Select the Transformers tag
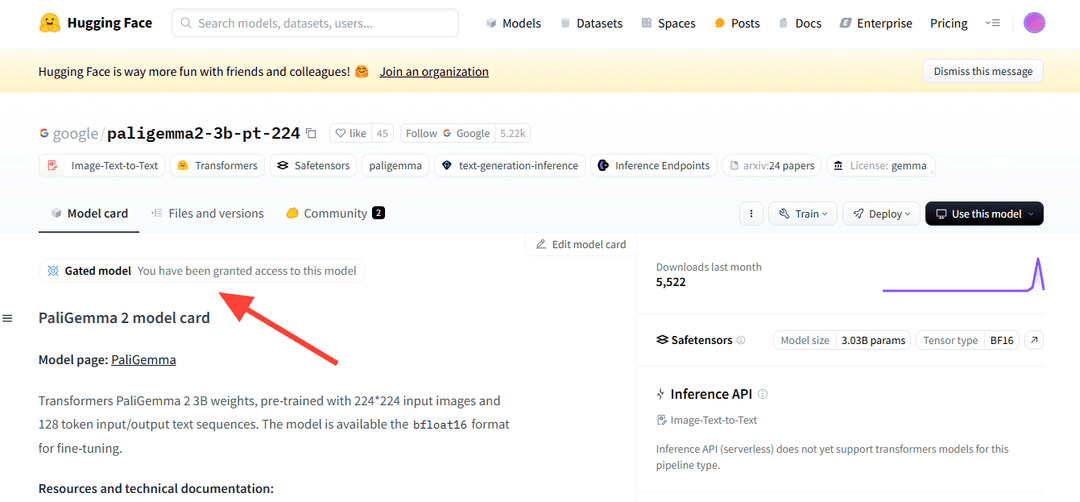Image resolution: width=1080 pixels, height=502 pixels. [x=218, y=165]
